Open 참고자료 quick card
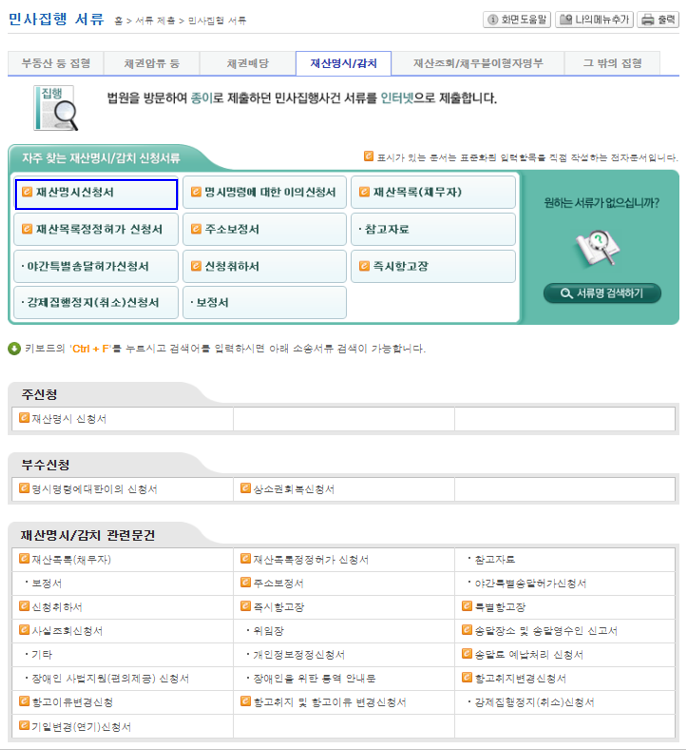 click(433, 229)
